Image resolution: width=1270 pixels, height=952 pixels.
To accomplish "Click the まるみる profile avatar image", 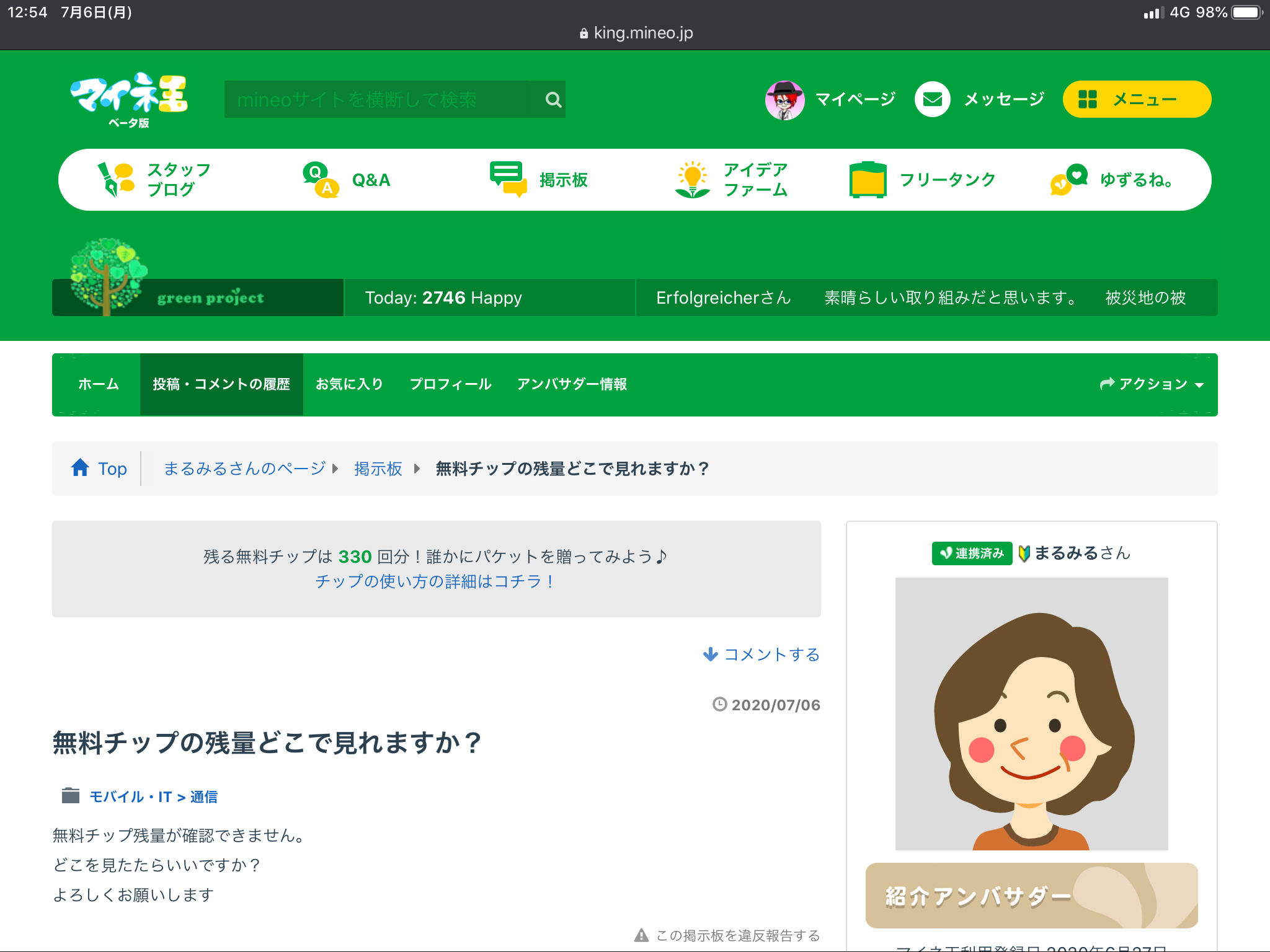I will [1031, 713].
